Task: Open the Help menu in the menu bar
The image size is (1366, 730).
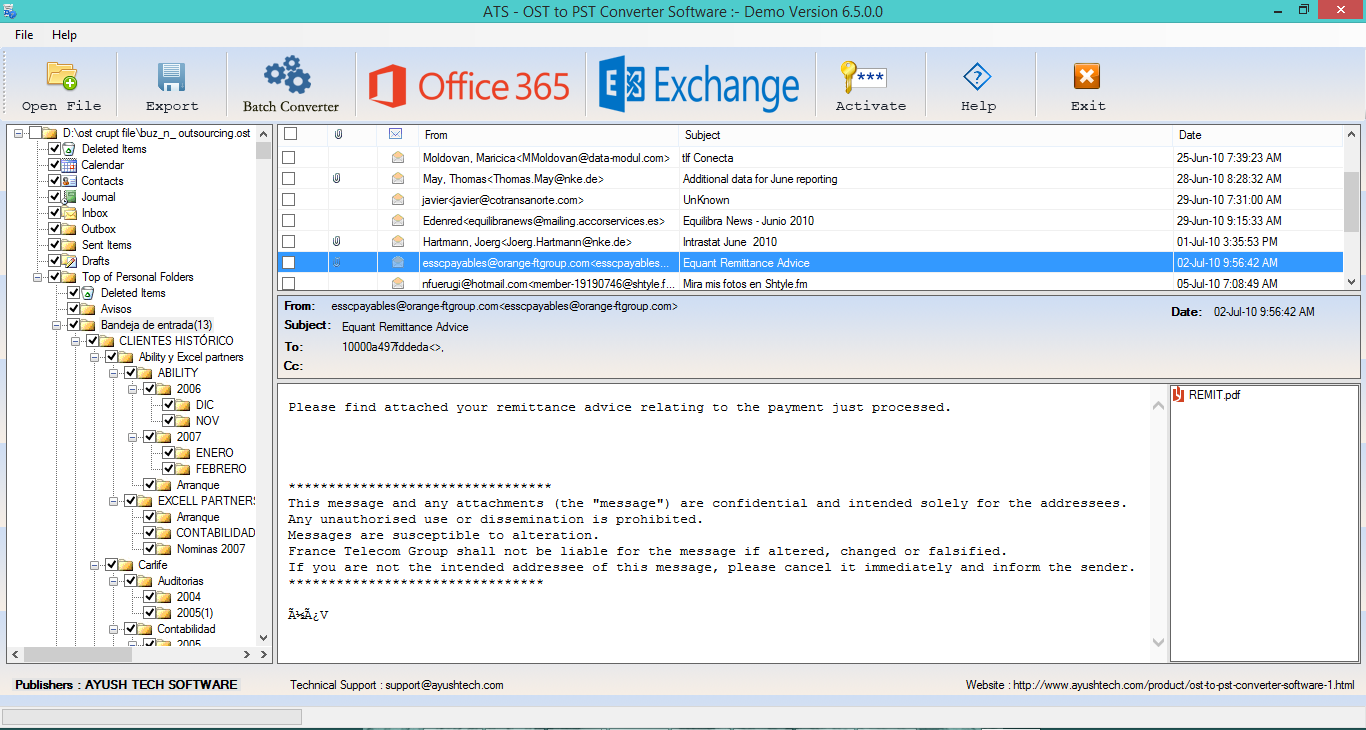Action: (x=64, y=35)
